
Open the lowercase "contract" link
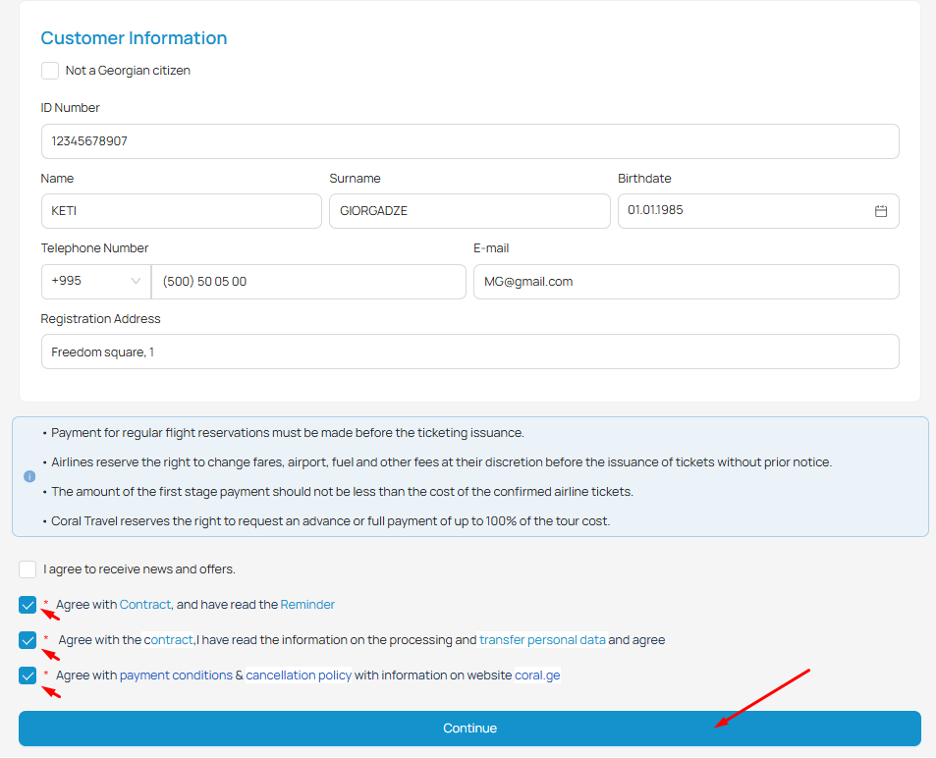point(169,640)
